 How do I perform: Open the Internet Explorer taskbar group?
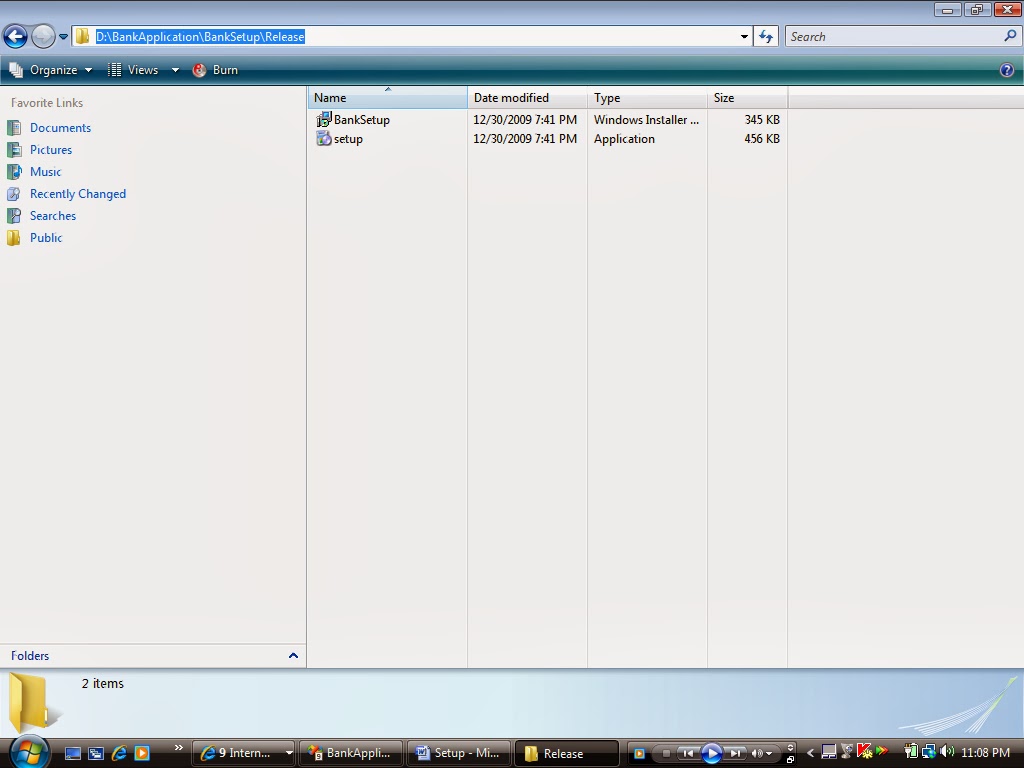(x=244, y=753)
